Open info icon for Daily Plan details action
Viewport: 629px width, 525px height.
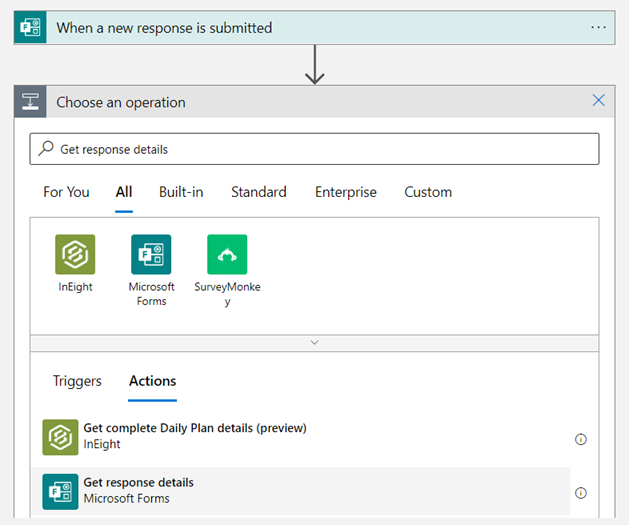pos(581,439)
